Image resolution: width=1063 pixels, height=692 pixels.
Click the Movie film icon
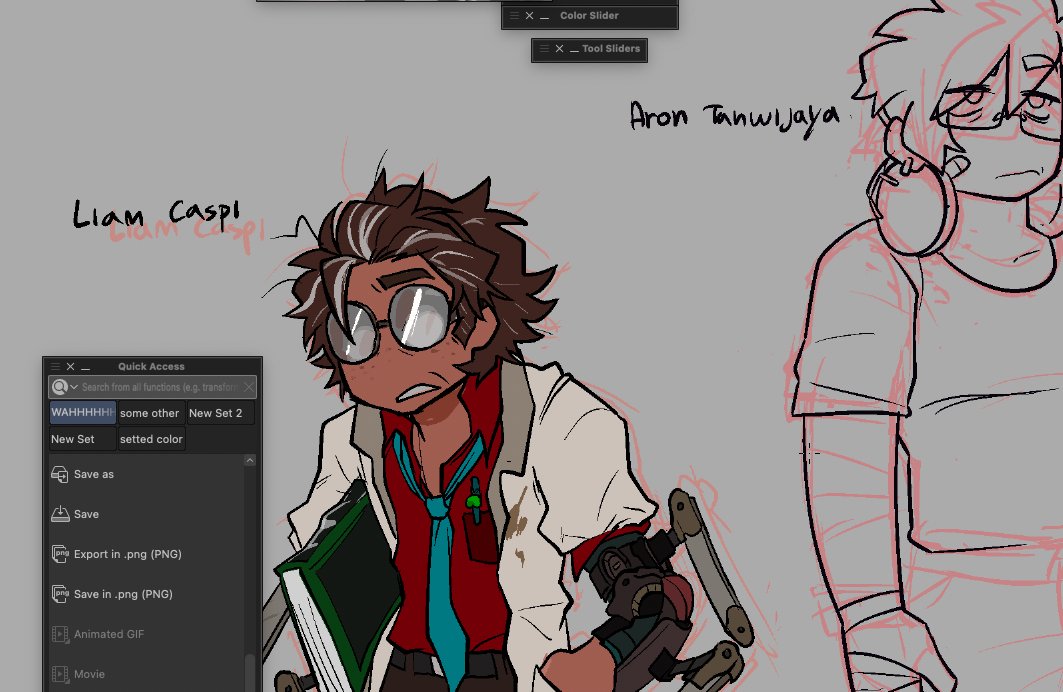coord(60,674)
